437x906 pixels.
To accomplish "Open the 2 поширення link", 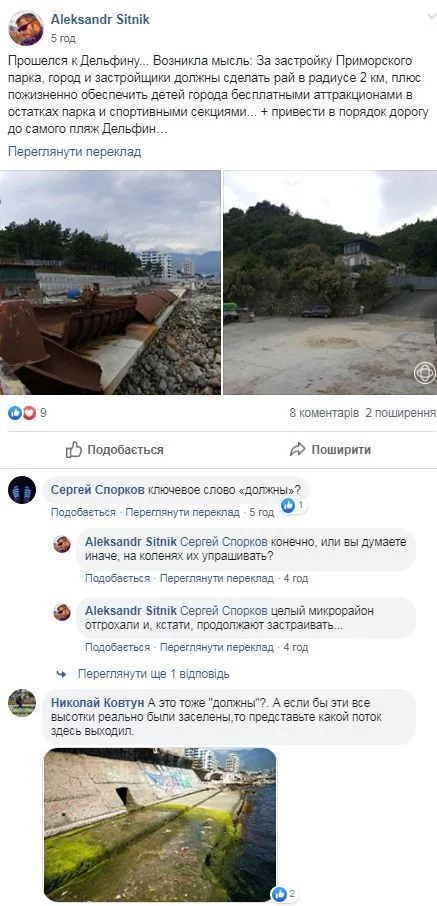I will tap(400, 413).
